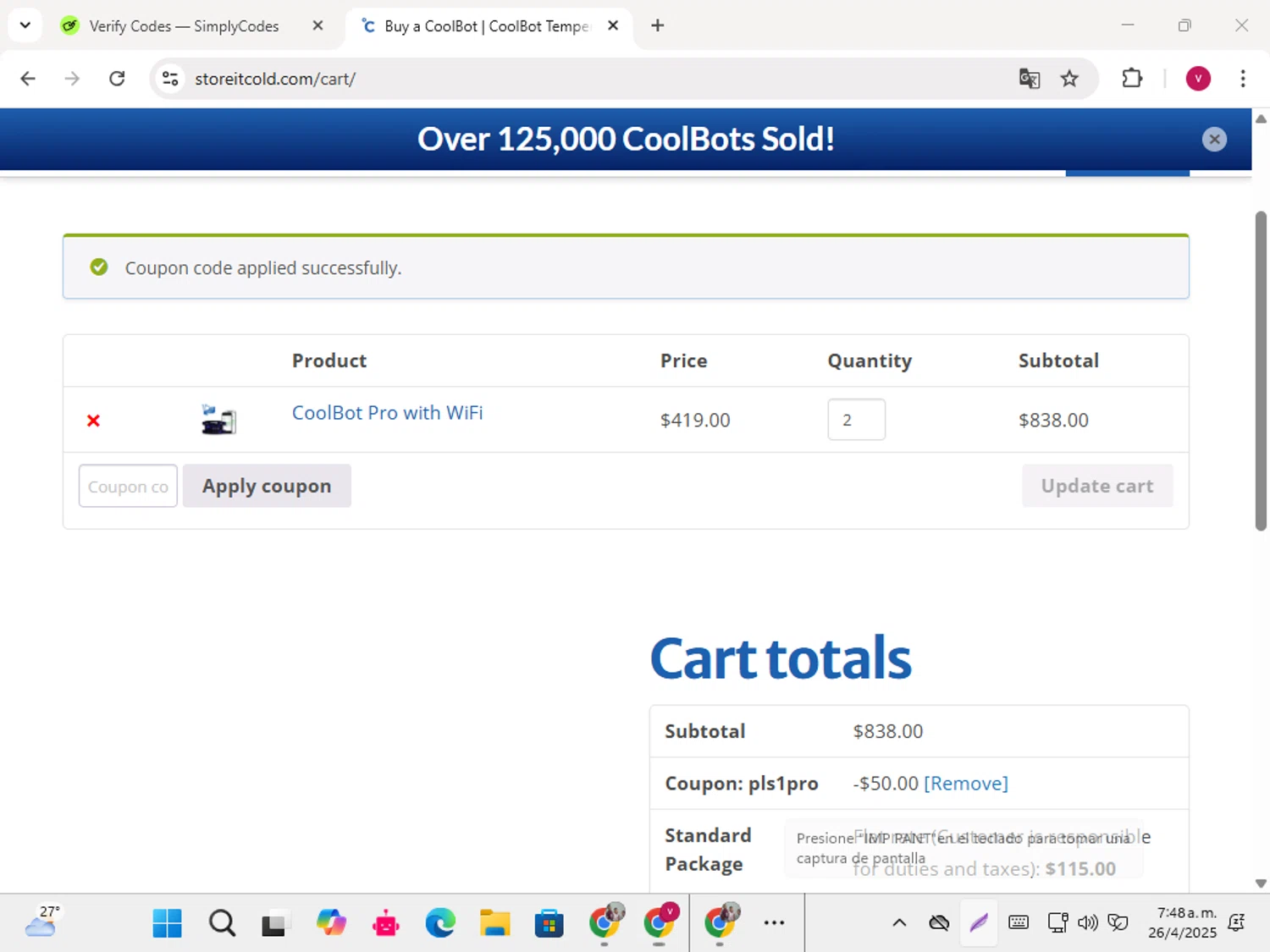Click the coupon code input field
Image resolution: width=1270 pixels, height=952 pixels.
point(128,486)
